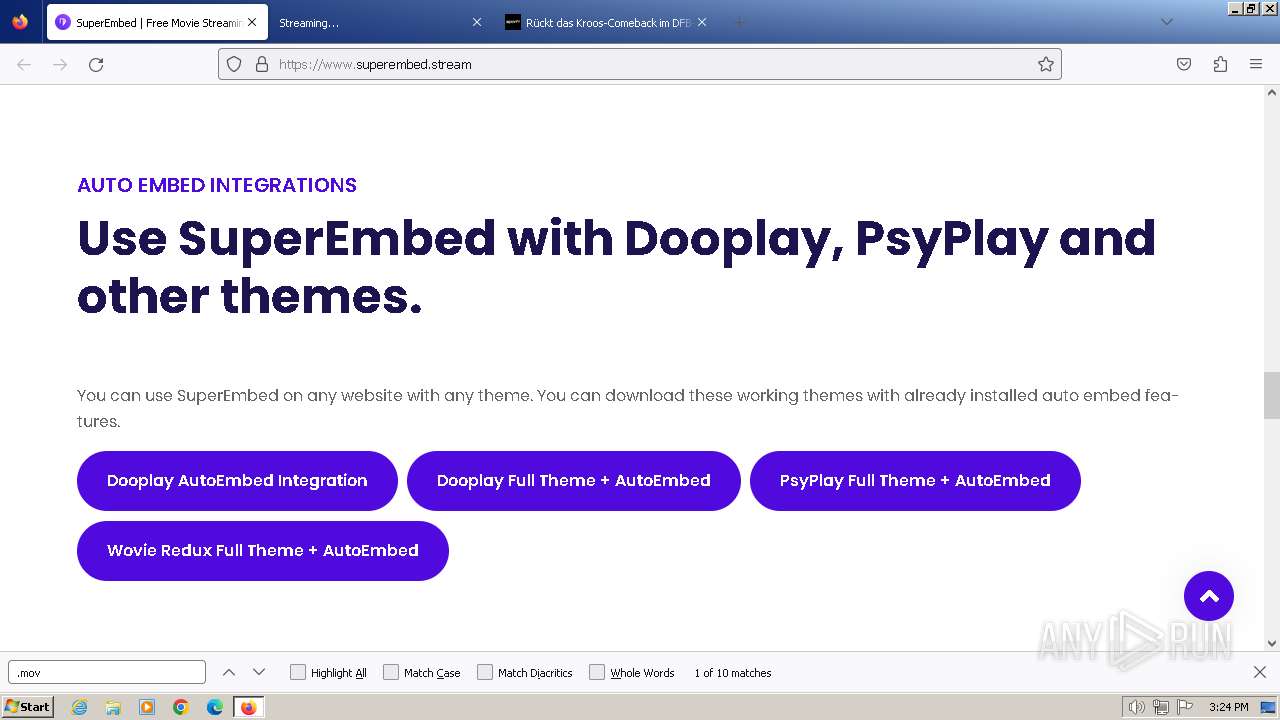Image resolution: width=1280 pixels, height=720 pixels.
Task: Open Windows Media Player in taskbar
Action: click(x=147, y=707)
